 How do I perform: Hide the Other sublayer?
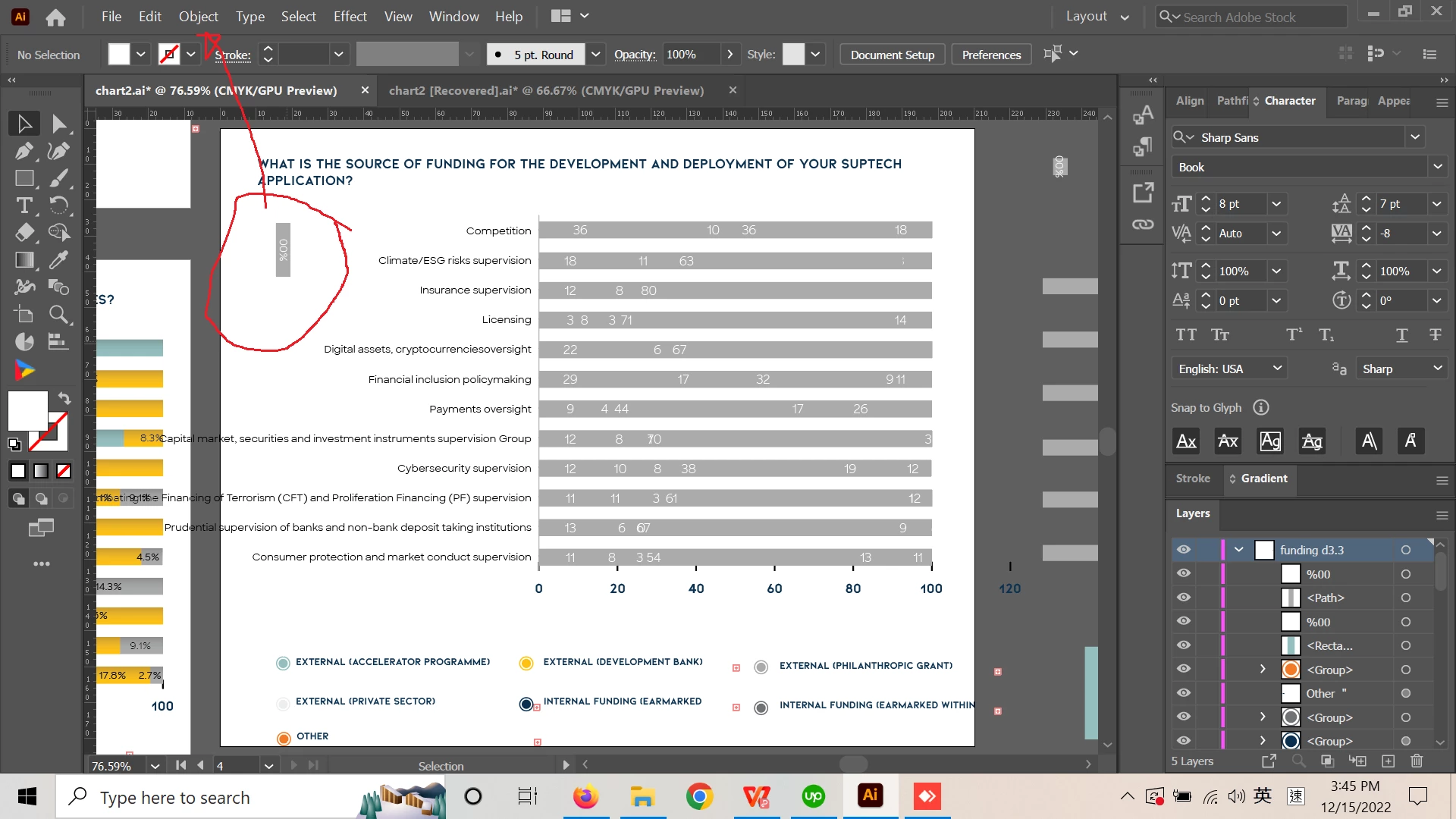pyautogui.click(x=1183, y=693)
